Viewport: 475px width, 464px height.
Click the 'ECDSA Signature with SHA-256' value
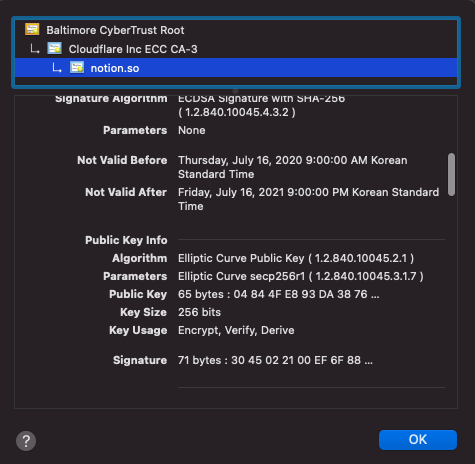[261, 99]
